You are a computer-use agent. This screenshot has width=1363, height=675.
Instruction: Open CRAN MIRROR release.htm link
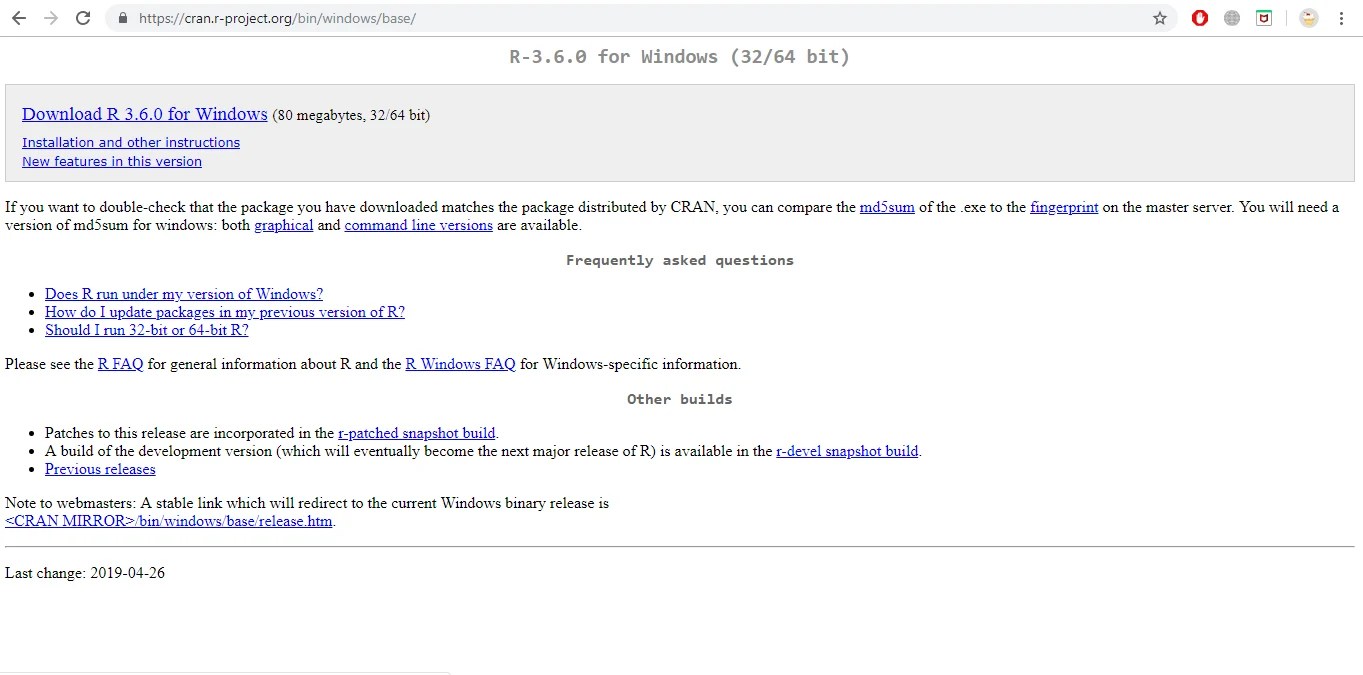168,521
